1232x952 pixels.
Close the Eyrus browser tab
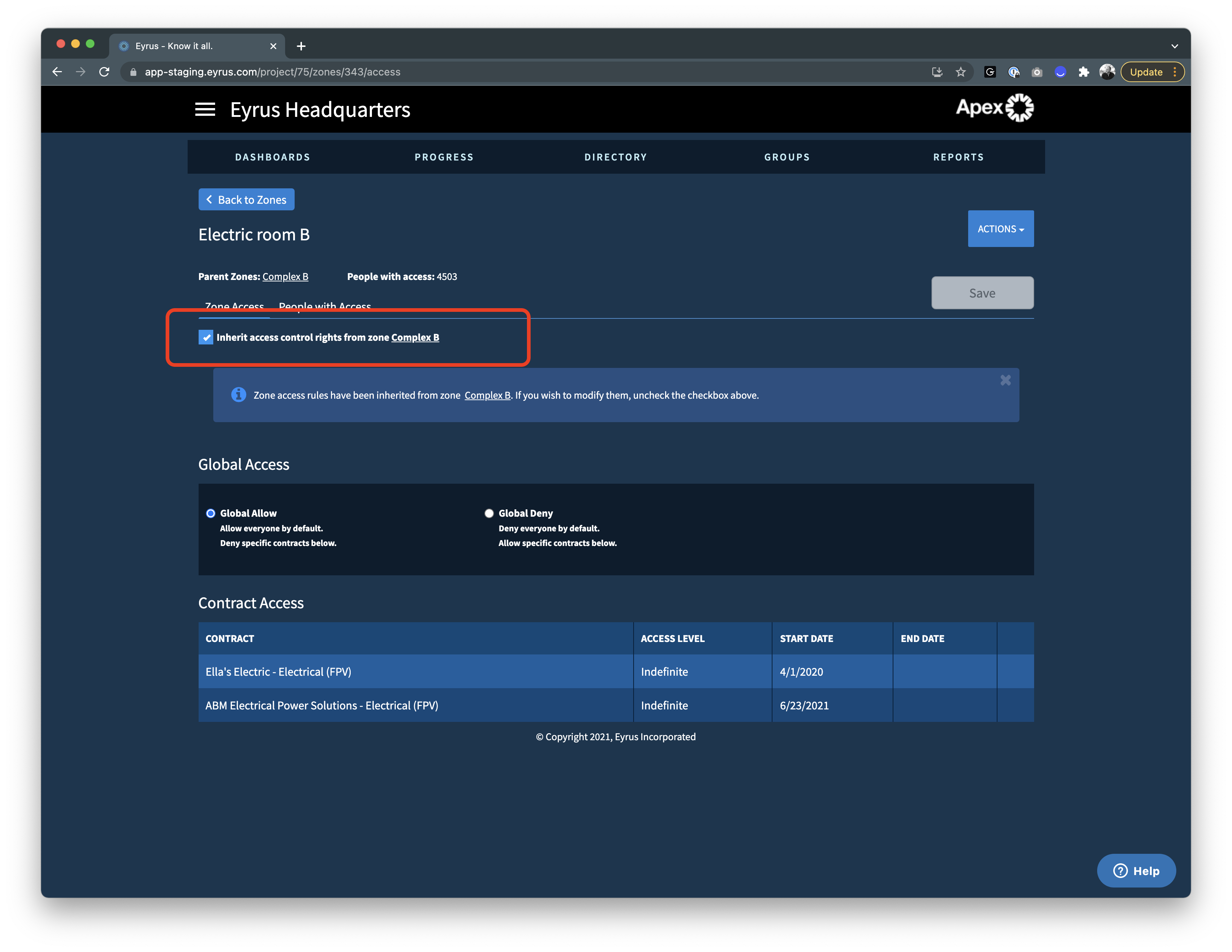coord(273,46)
